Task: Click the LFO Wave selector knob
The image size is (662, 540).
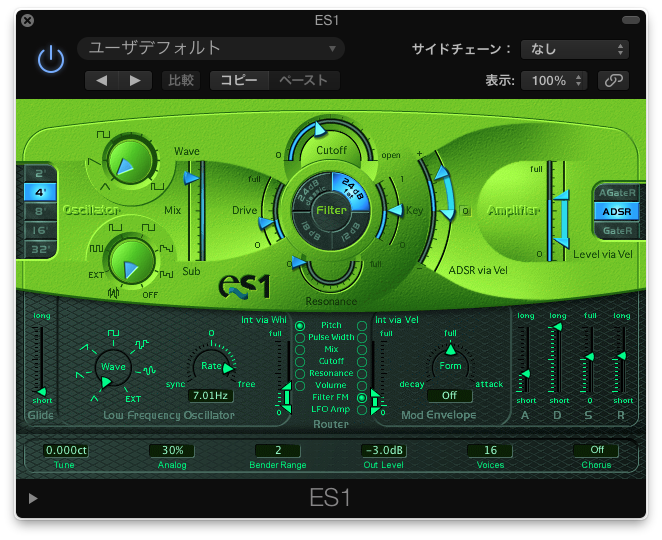Action: click(x=113, y=368)
